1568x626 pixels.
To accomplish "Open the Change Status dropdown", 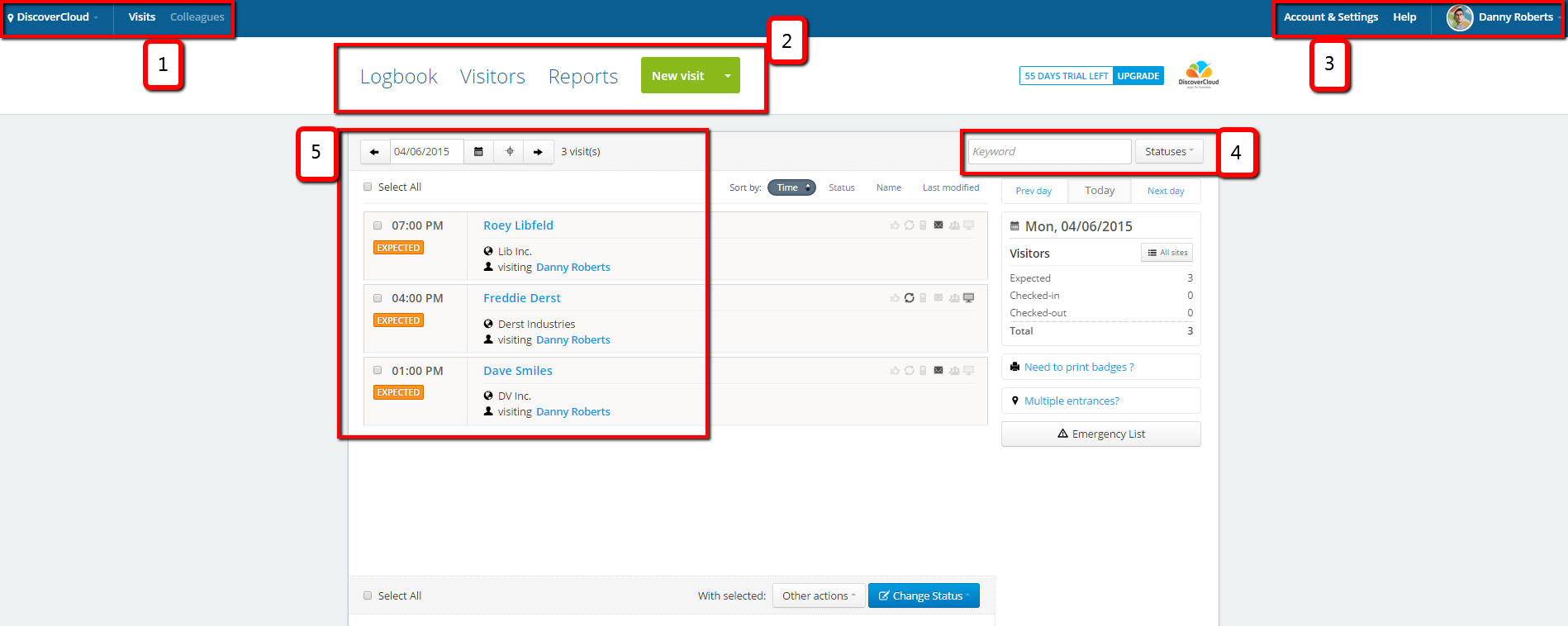I will tap(924, 595).
